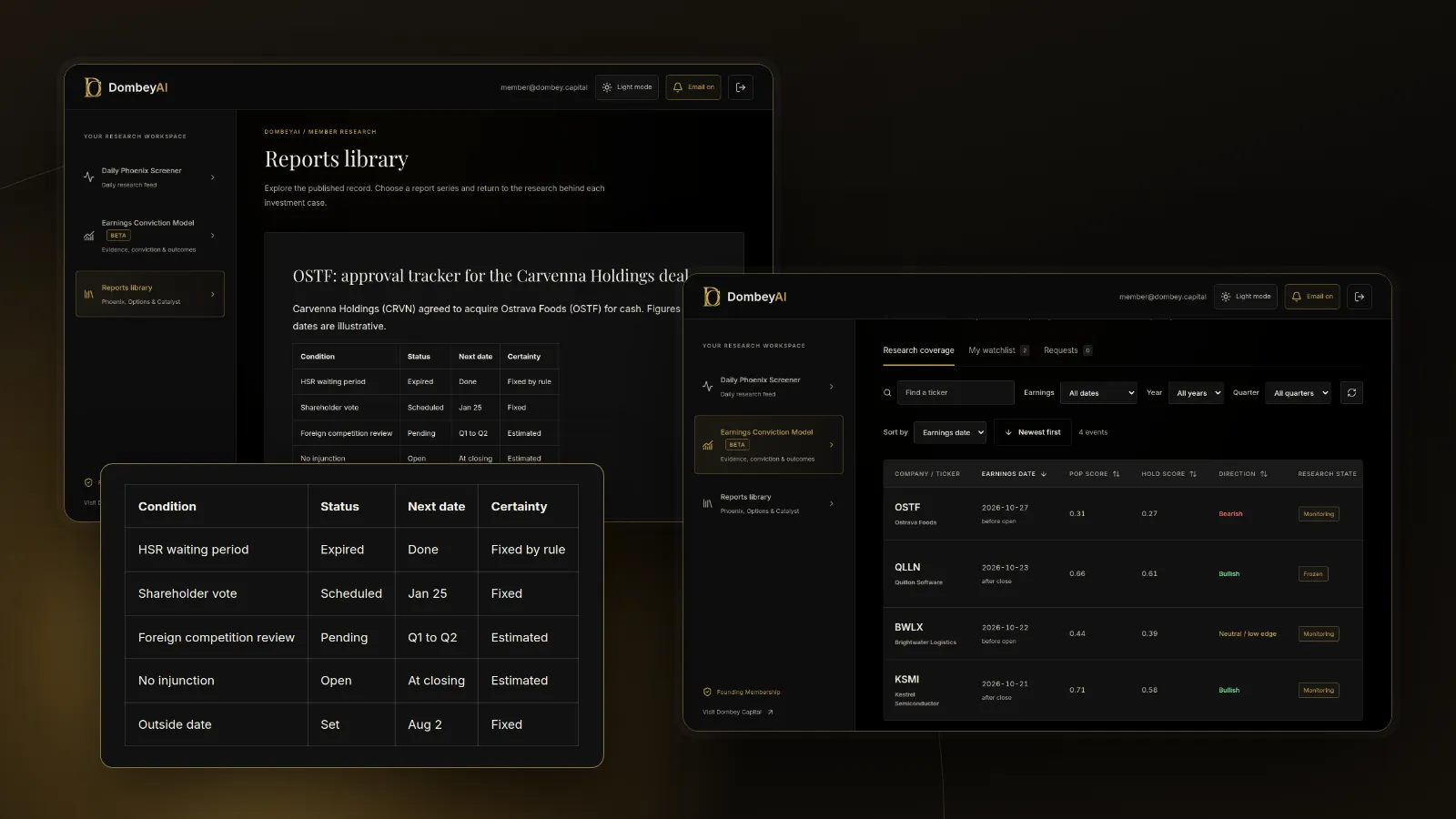Click the Daily Phoenix Screener pulse icon, back window
The height and width of the screenshot is (819, 1456).
(88, 177)
